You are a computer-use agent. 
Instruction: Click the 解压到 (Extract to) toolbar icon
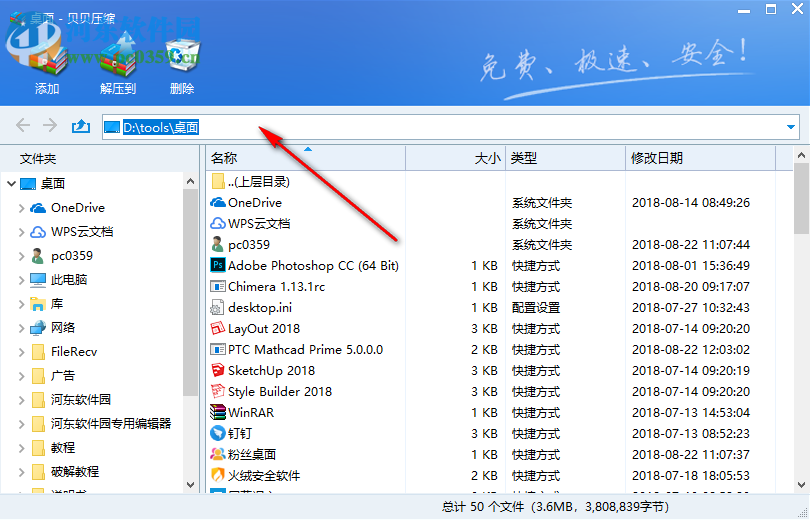tap(118, 57)
